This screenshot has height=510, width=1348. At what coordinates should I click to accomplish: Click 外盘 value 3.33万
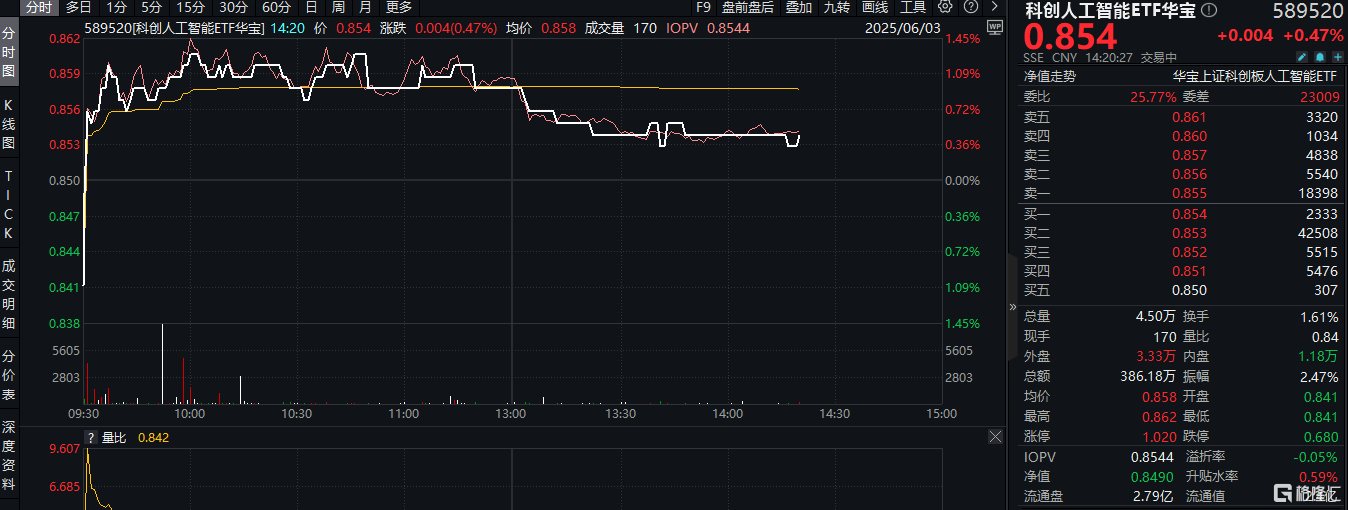tap(1154, 357)
